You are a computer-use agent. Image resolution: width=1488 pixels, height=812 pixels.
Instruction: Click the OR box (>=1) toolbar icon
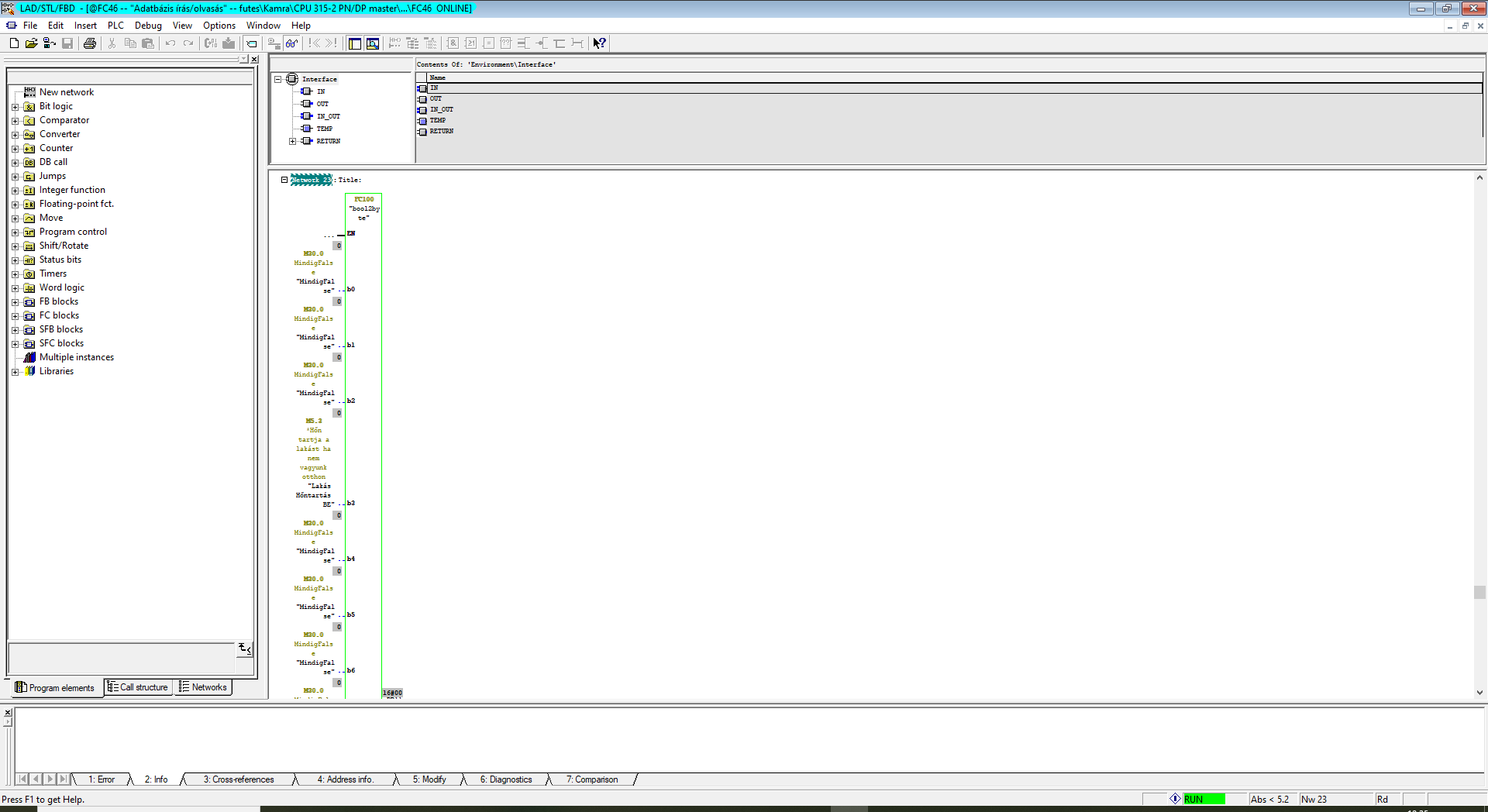click(470, 43)
